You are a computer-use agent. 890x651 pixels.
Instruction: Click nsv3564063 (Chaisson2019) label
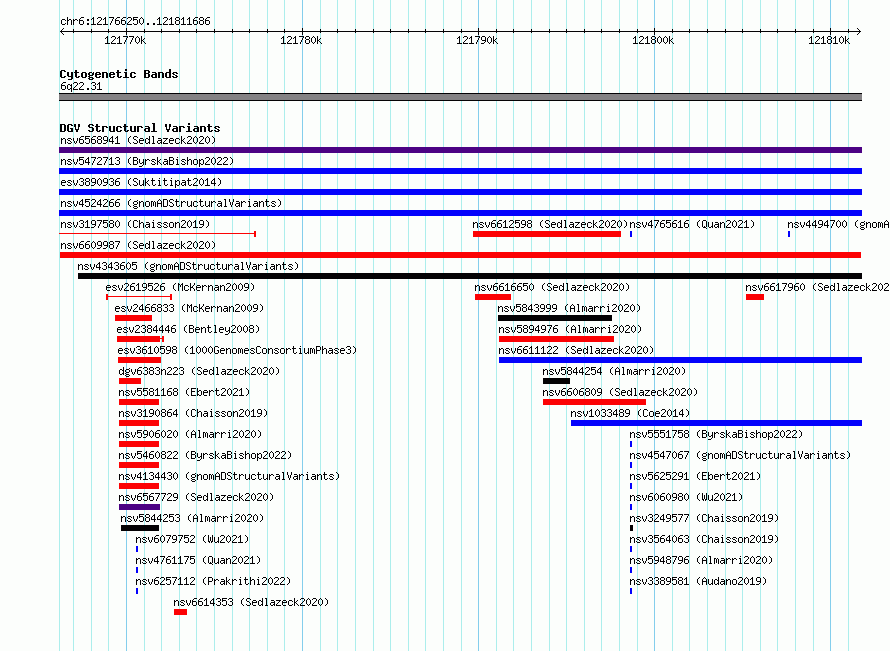704,539
